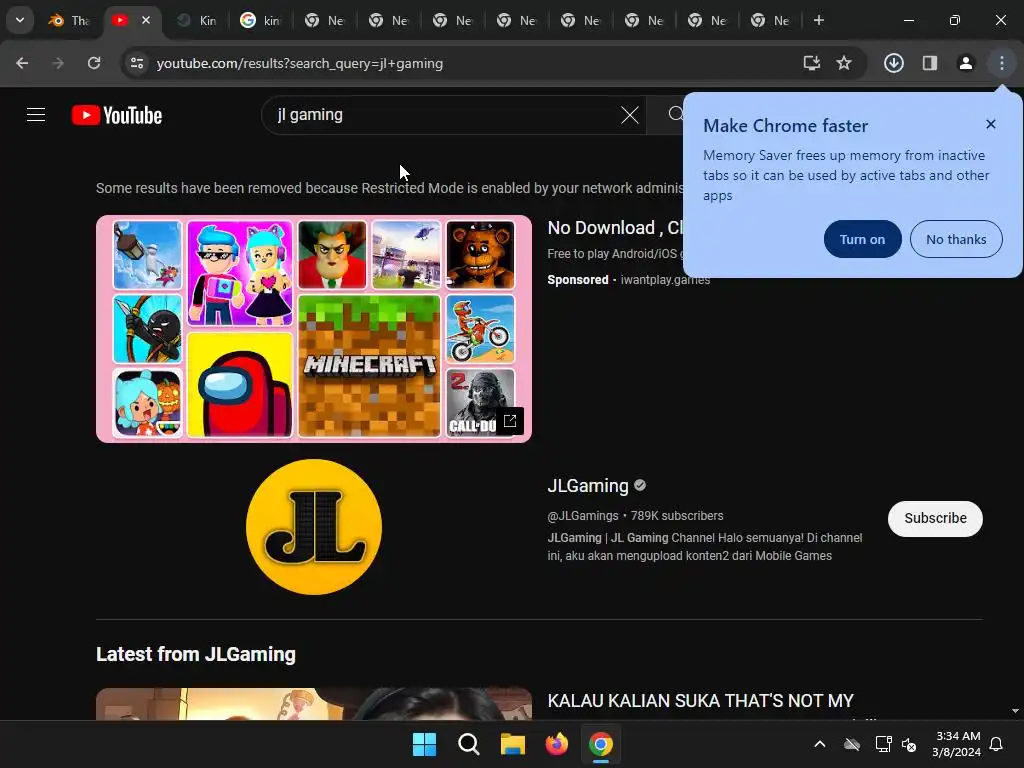Open the clock showing 3:34 AM
Image resolution: width=1024 pixels, height=768 pixels.
(957, 744)
